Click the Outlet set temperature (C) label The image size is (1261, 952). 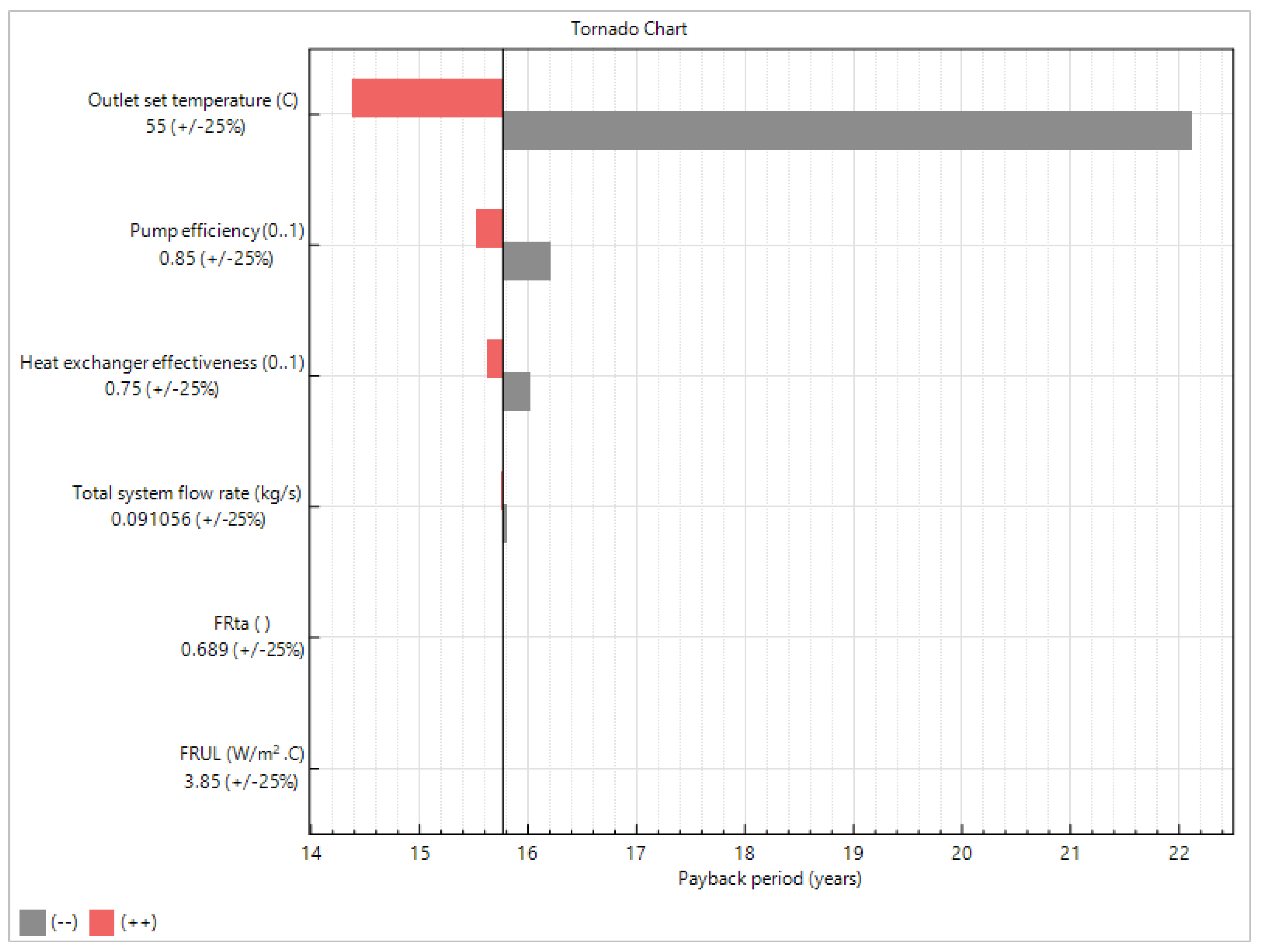pyautogui.click(x=193, y=100)
